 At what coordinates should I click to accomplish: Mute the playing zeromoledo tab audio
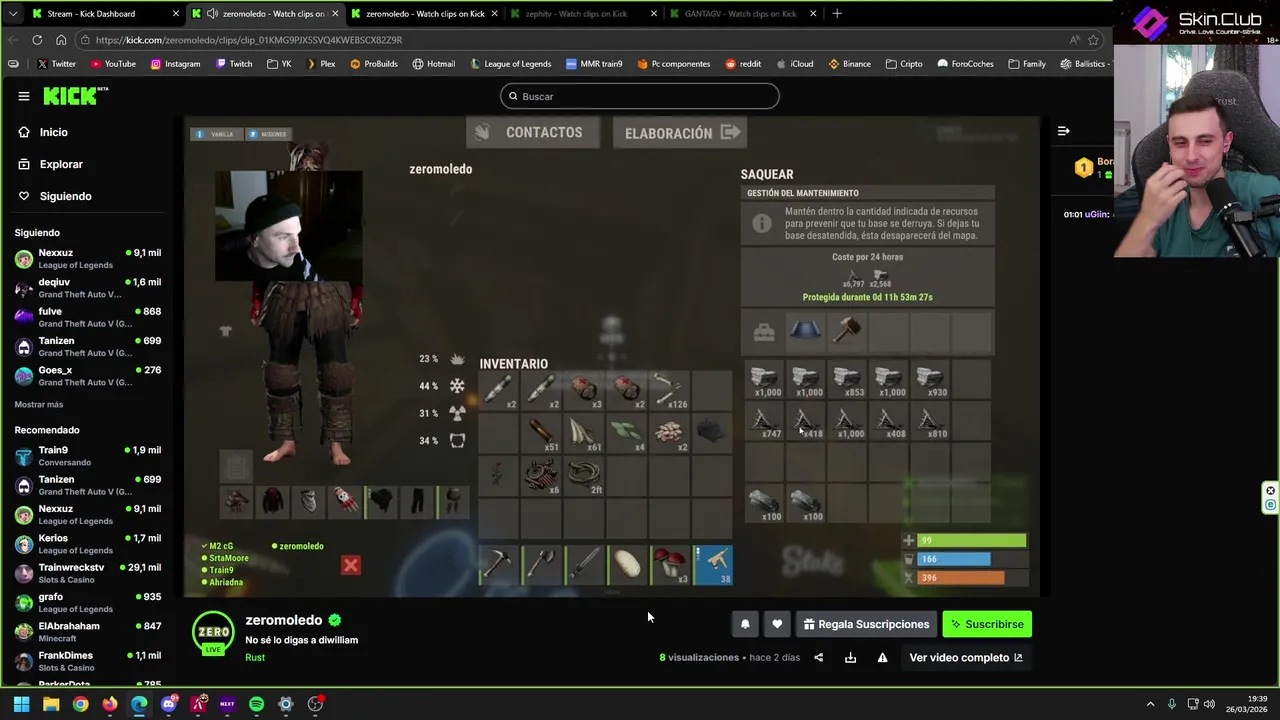[x=212, y=14]
